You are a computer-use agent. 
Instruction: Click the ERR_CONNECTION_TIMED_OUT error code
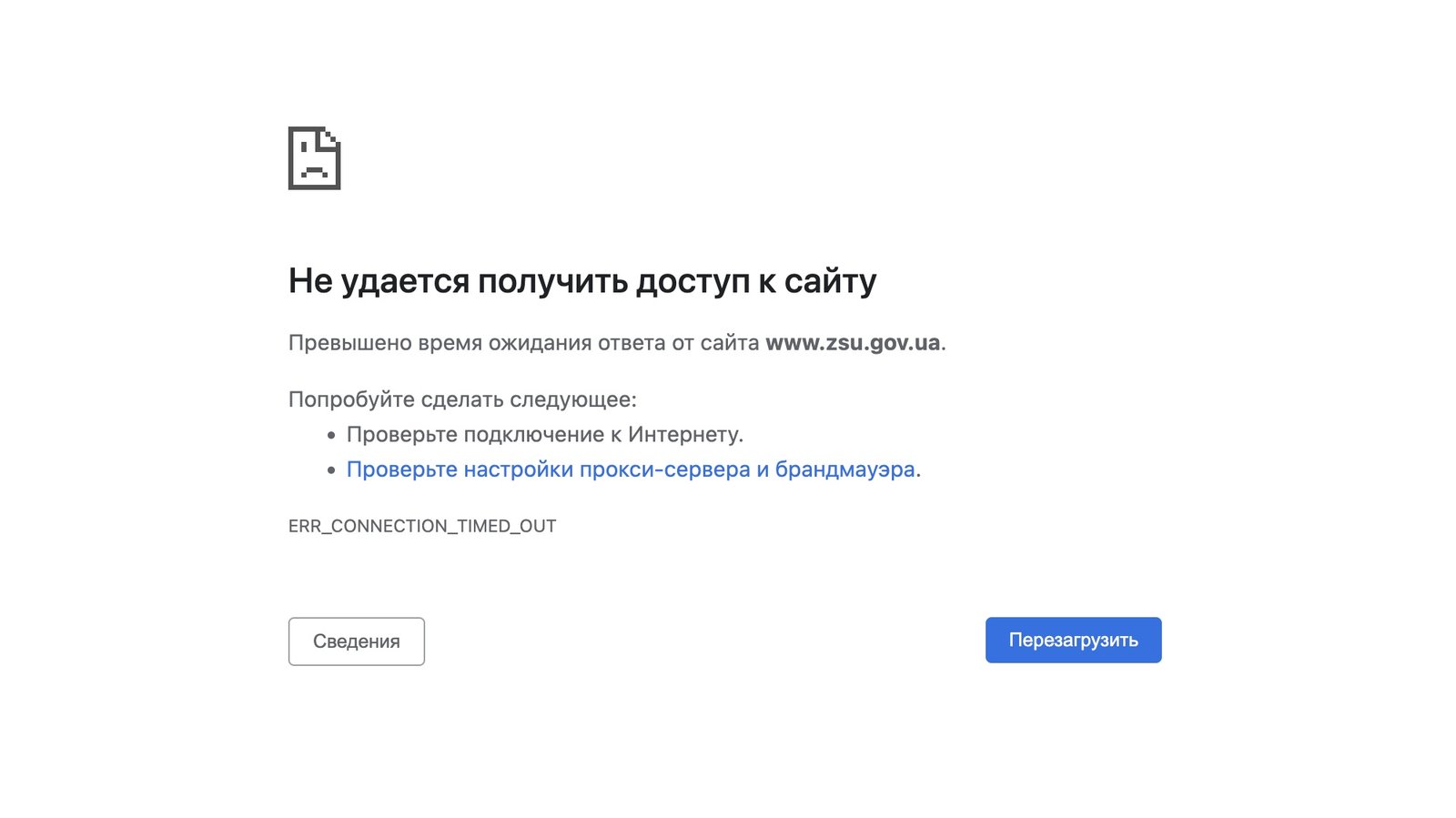click(x=421, y=526)
